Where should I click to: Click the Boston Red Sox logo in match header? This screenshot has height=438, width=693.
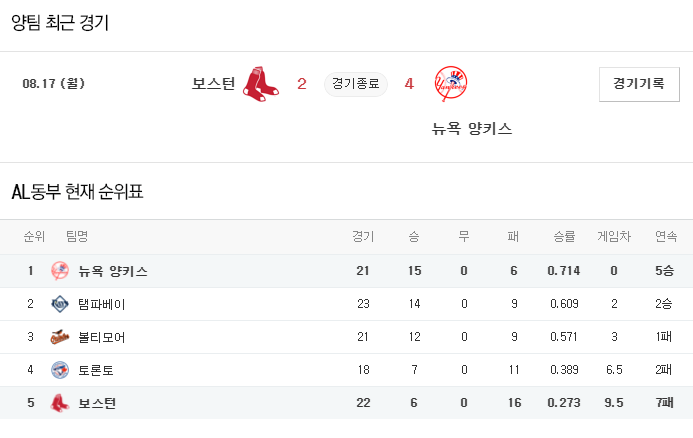point(261,84)
